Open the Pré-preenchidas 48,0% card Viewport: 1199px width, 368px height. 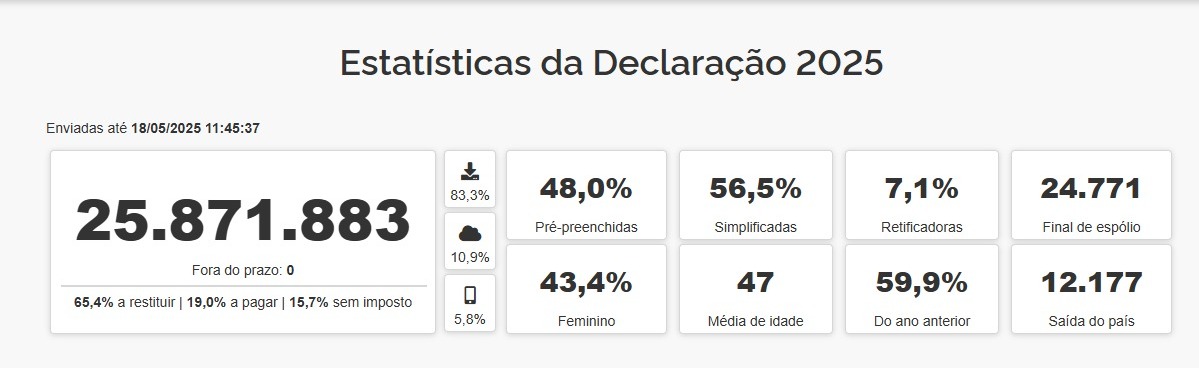pyautogui.click(x=587, y=195)
